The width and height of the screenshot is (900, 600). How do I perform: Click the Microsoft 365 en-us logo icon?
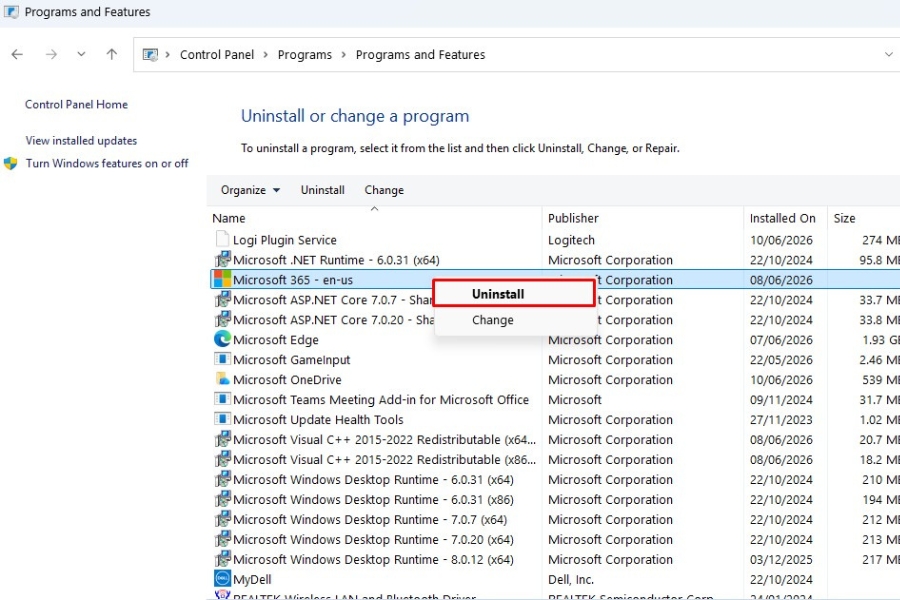coord(222,280)
